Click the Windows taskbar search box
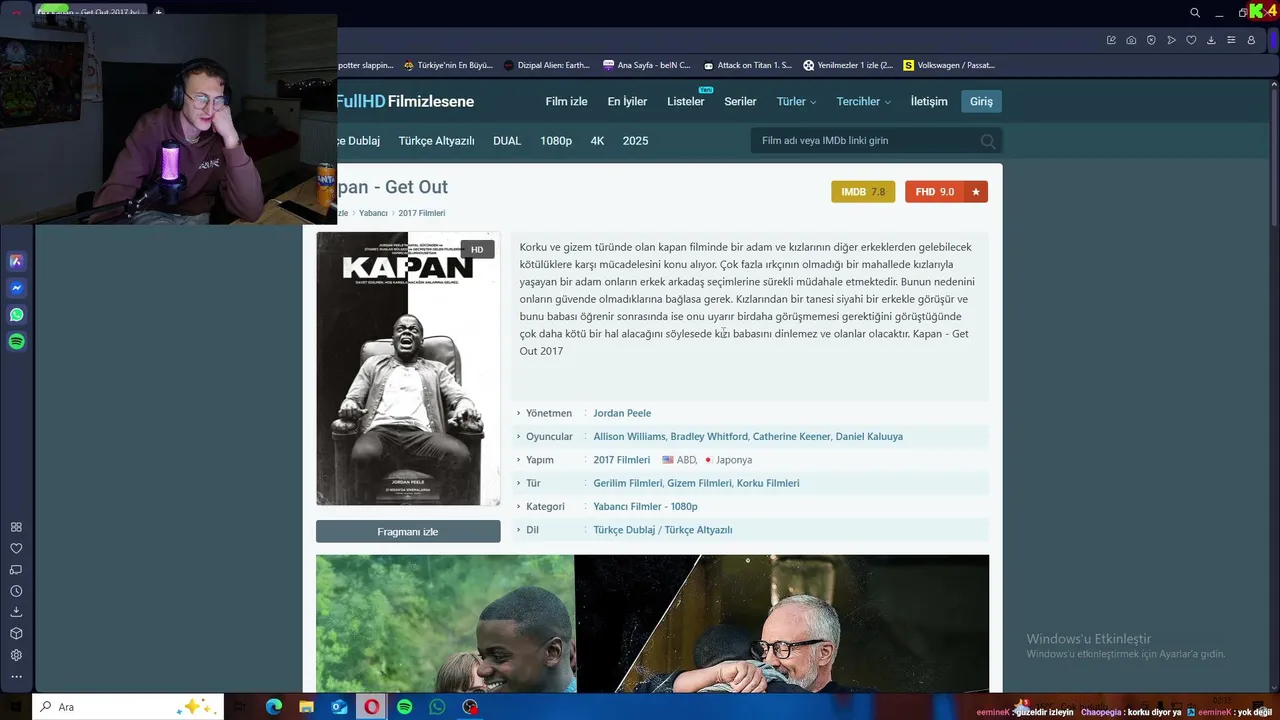 pos(128,707)
